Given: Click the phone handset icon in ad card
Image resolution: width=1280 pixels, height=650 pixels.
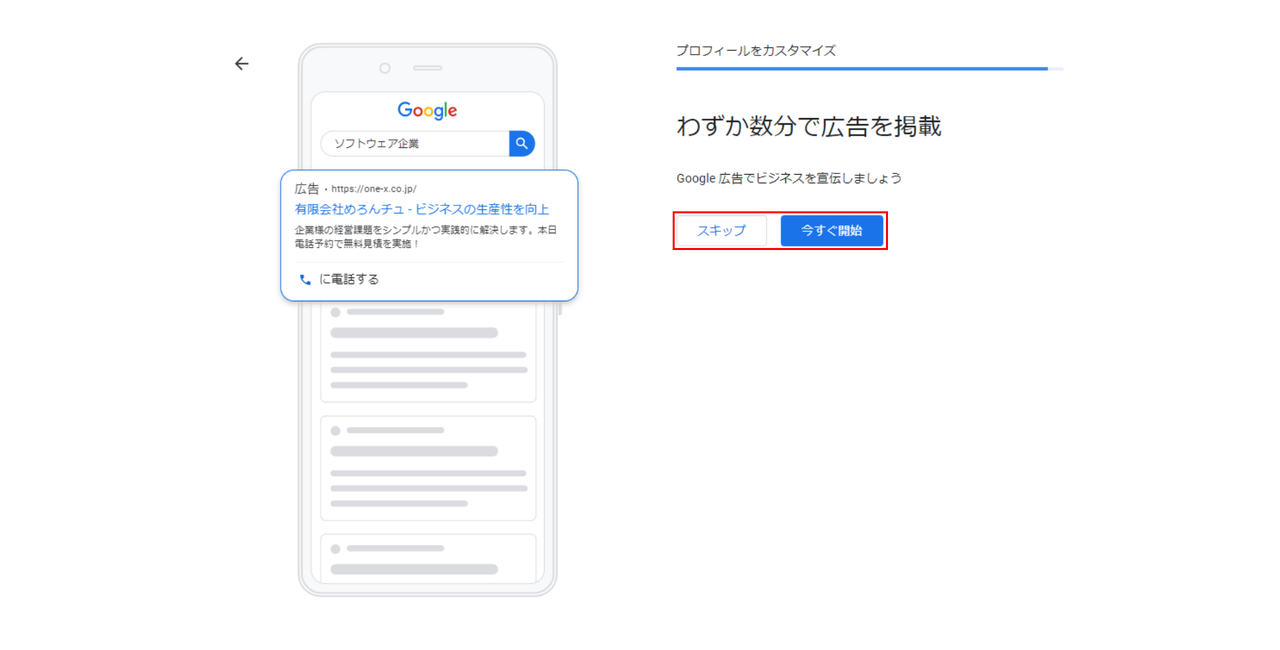Looking at the screenshot, I should [305, 280].
